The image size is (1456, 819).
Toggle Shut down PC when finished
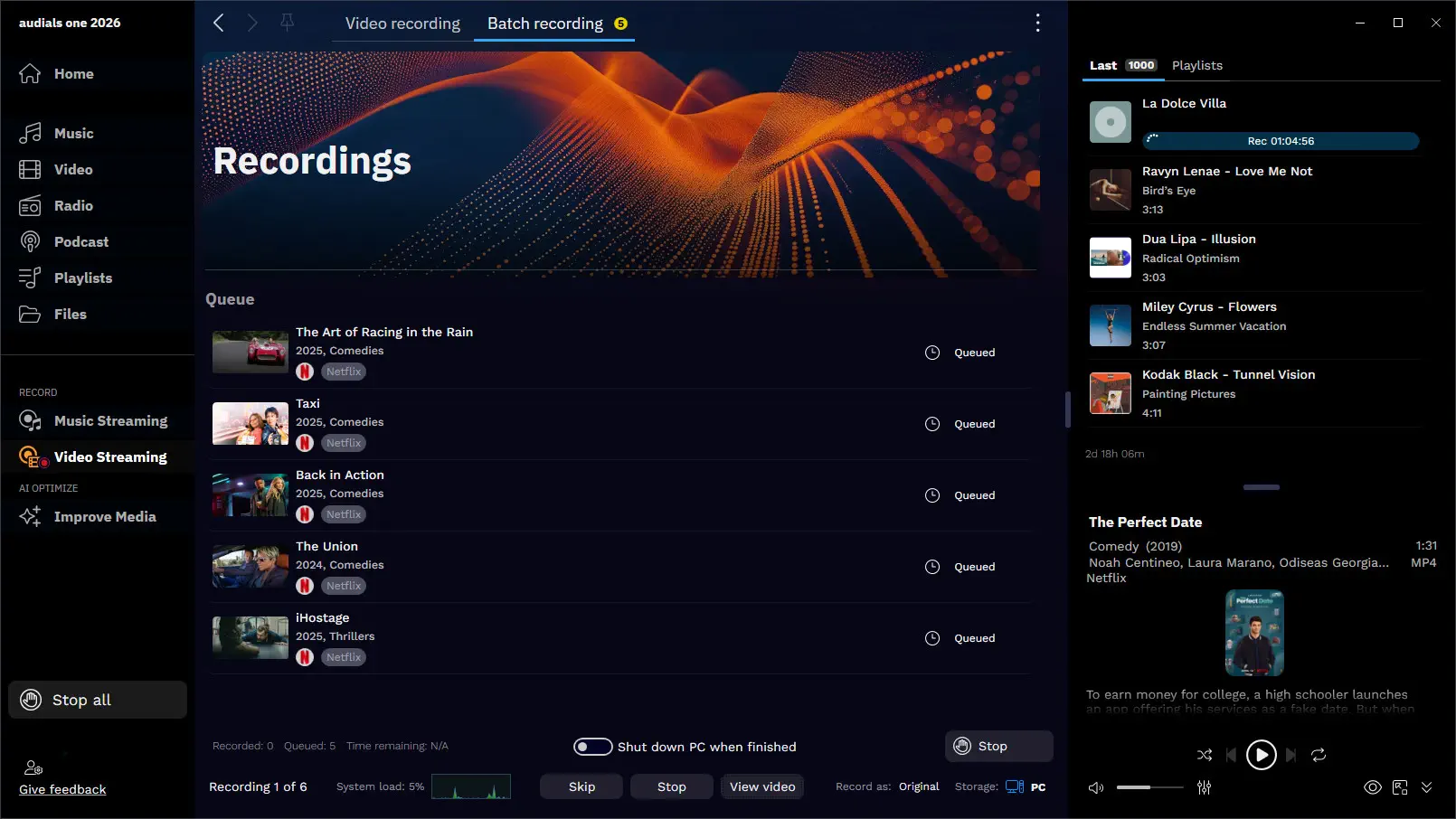coord(593,747)
